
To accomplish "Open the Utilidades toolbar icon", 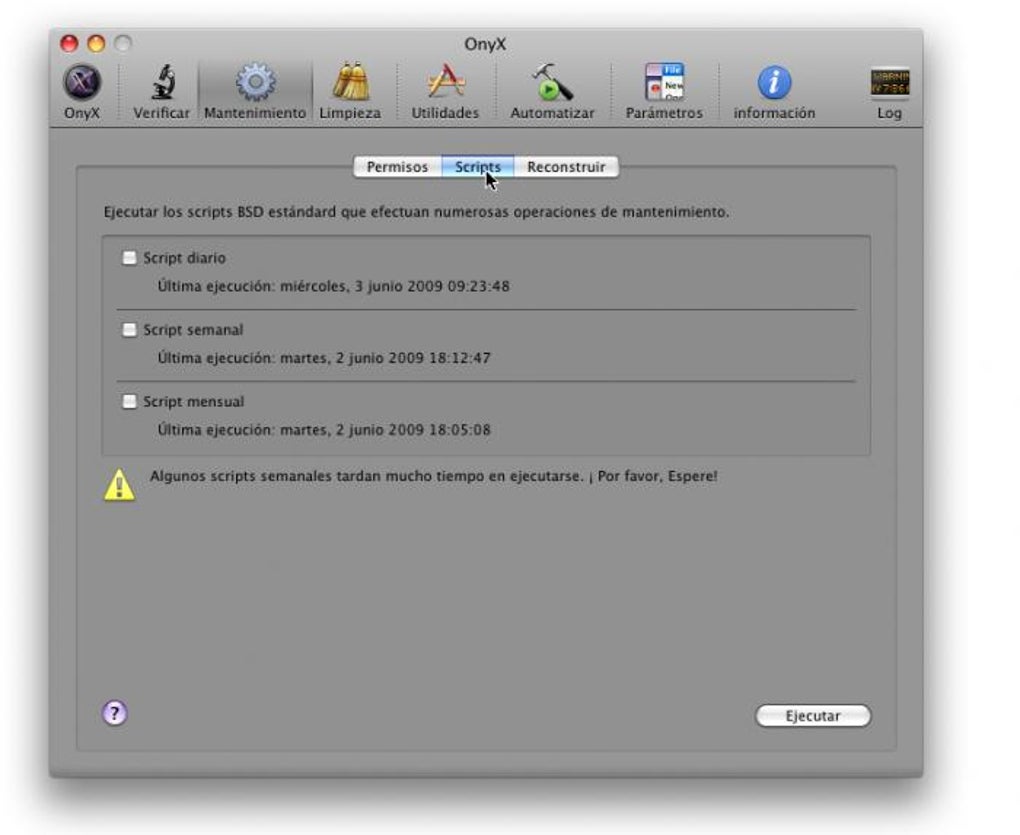I will coord(446,82).
